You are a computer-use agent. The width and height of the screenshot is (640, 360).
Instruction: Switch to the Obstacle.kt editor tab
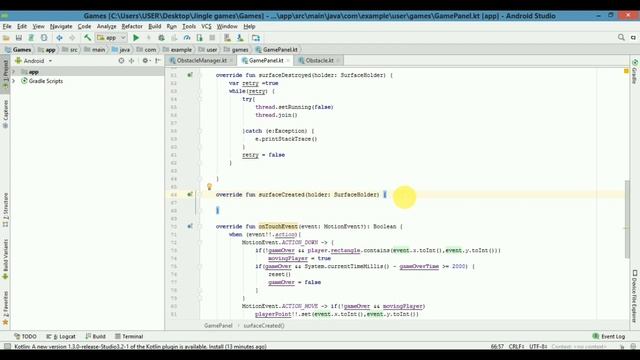[x=319, y=60]
